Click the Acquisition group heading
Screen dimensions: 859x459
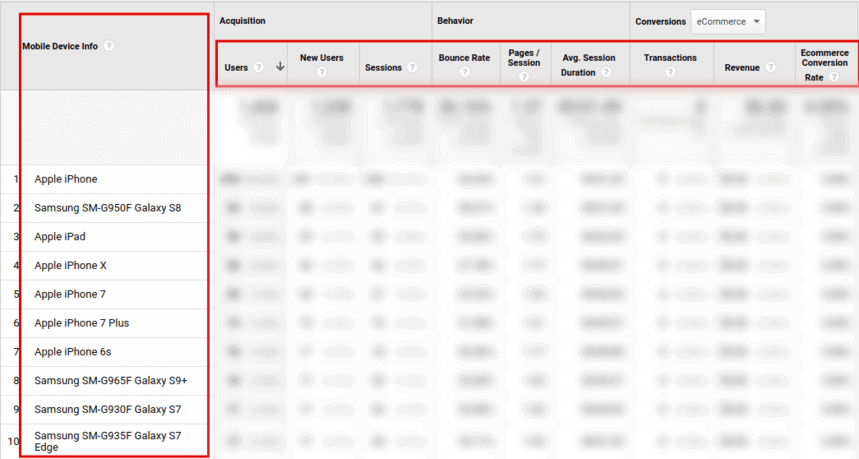tap(242, 21)
